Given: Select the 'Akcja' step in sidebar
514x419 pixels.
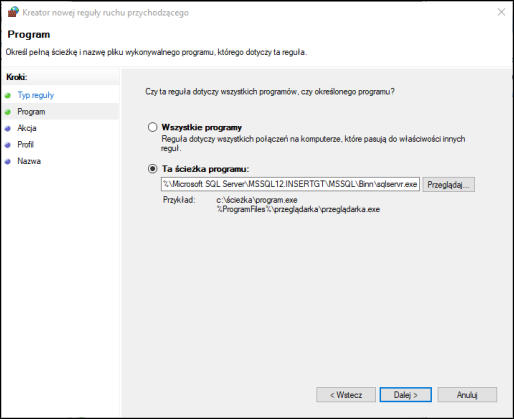Looking at the screenshot, I should [x=27, y=128].
